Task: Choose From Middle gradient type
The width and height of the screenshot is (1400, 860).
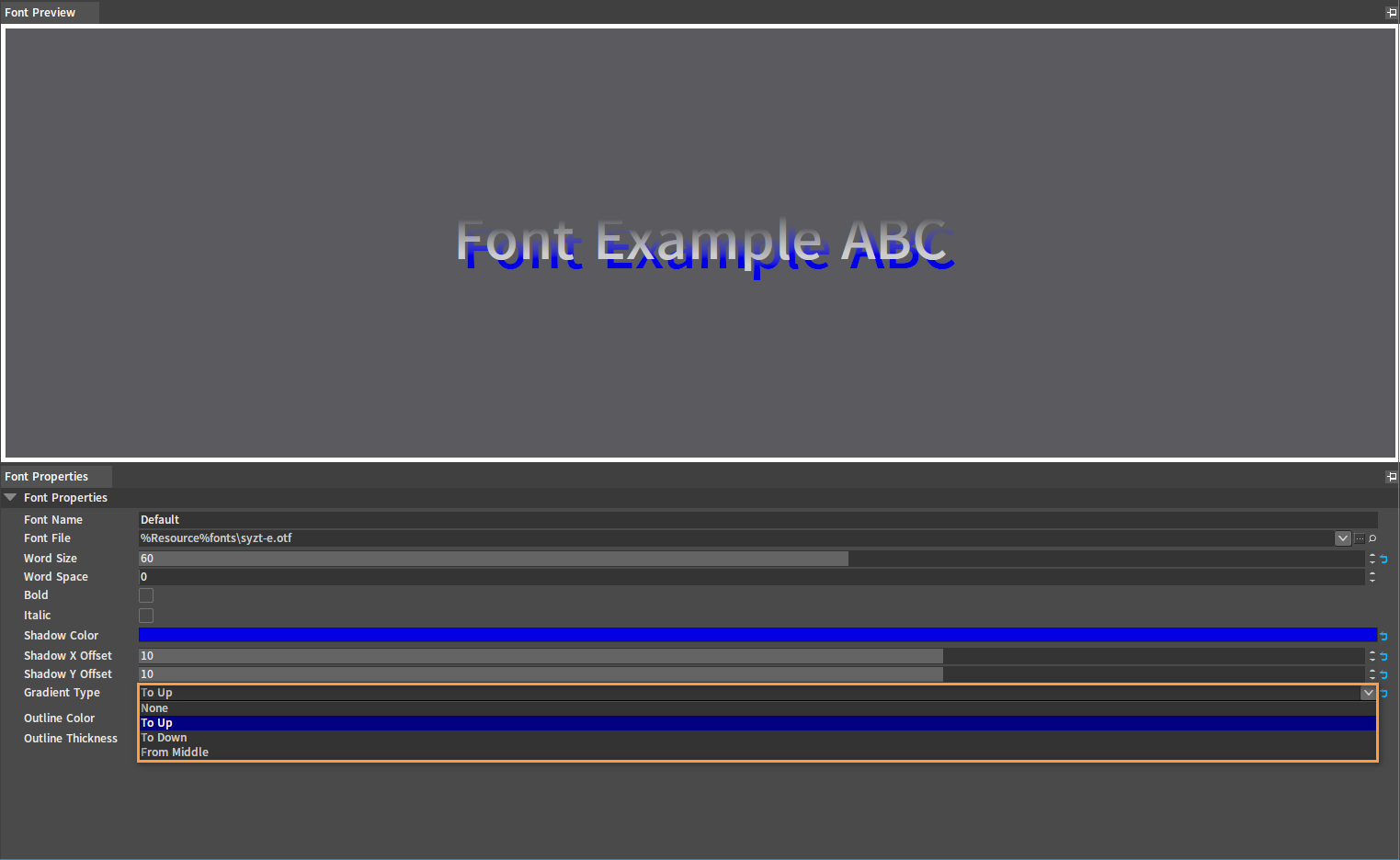Action: click(757, 752)
